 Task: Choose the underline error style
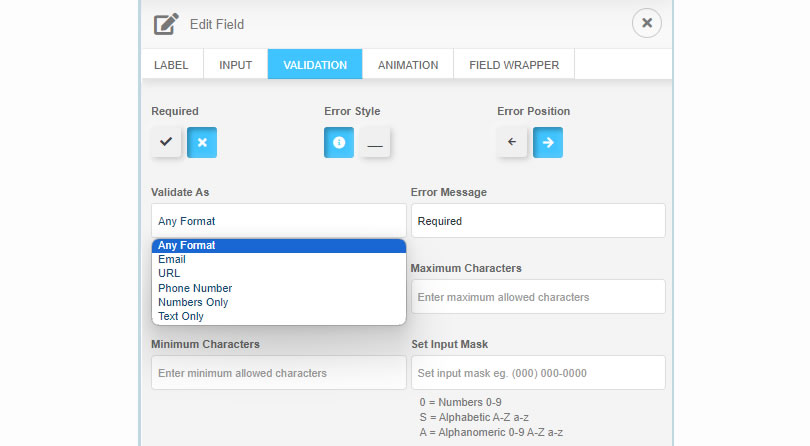375,142
